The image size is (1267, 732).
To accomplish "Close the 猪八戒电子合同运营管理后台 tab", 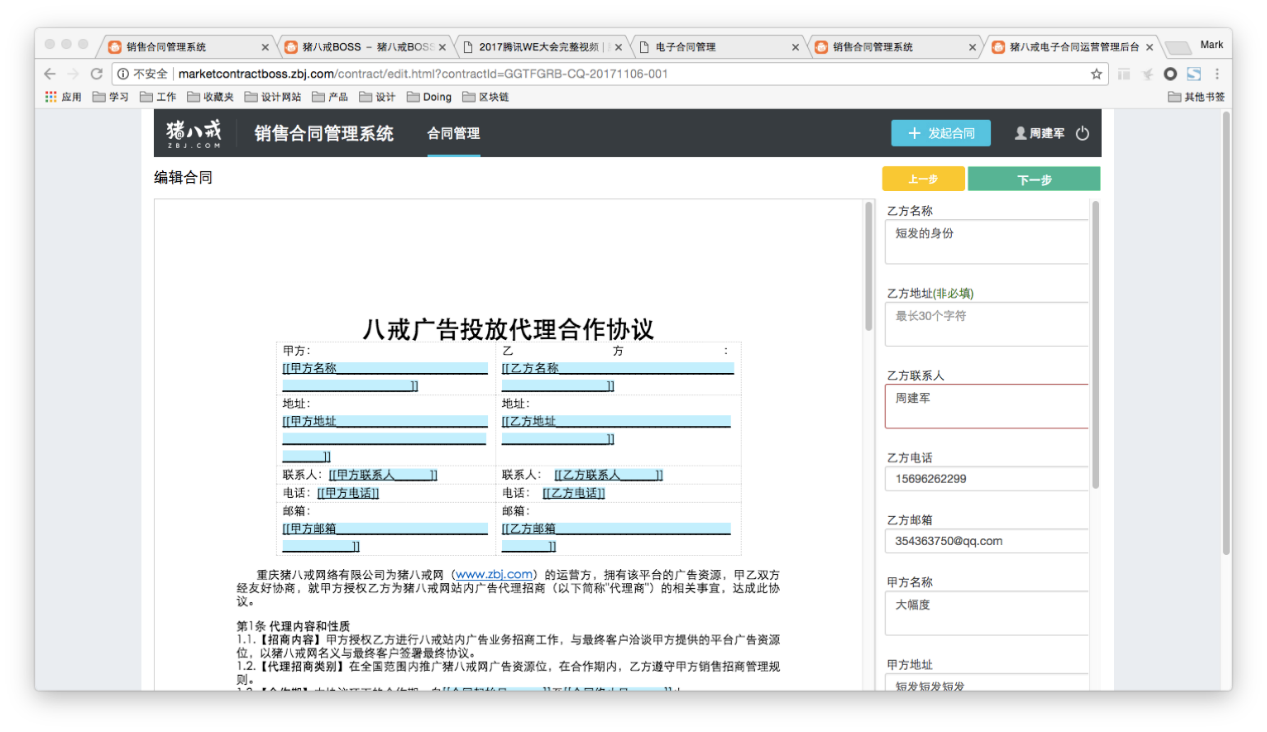I will 1150,47.
